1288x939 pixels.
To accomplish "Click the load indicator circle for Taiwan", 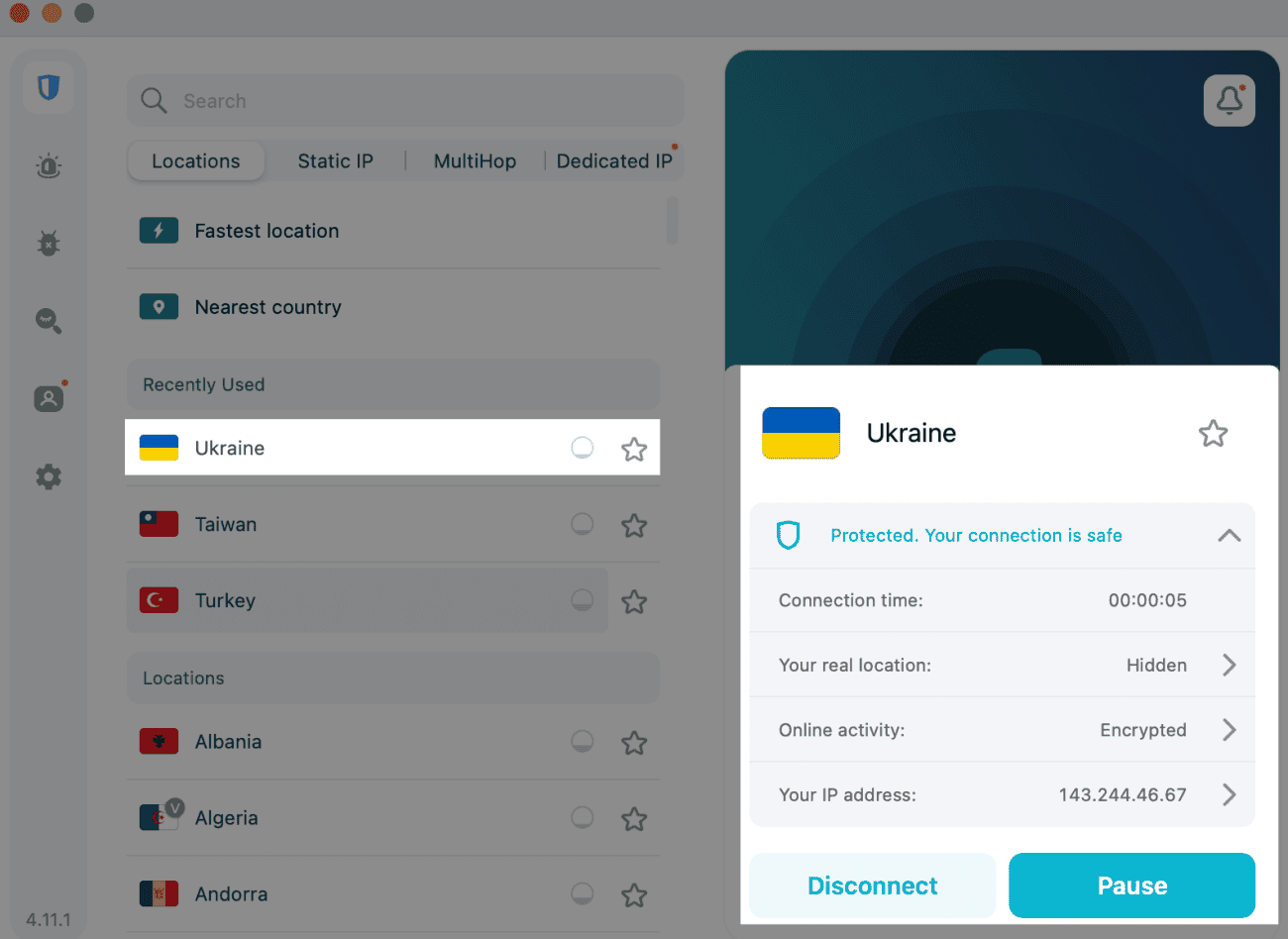I will (583, 523).
